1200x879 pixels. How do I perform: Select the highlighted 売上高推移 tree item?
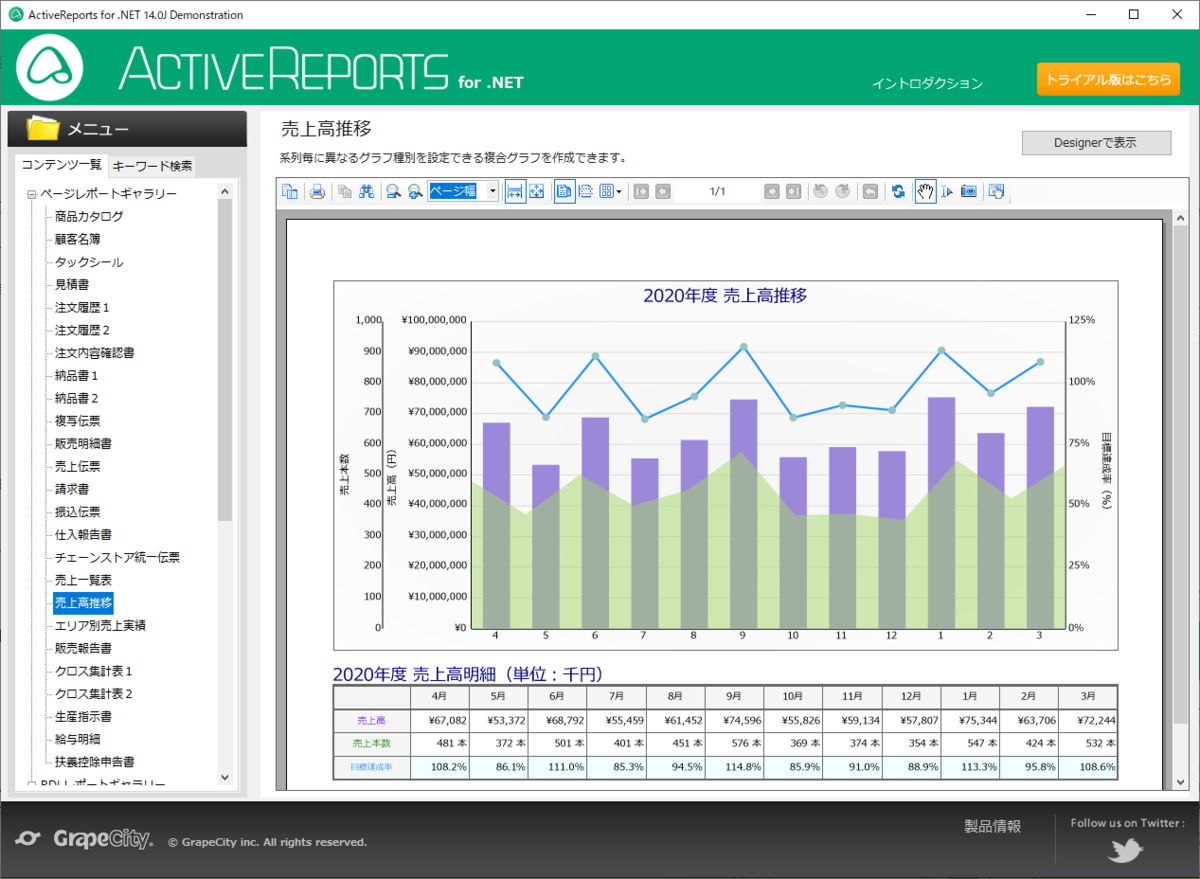click(83, 603)
